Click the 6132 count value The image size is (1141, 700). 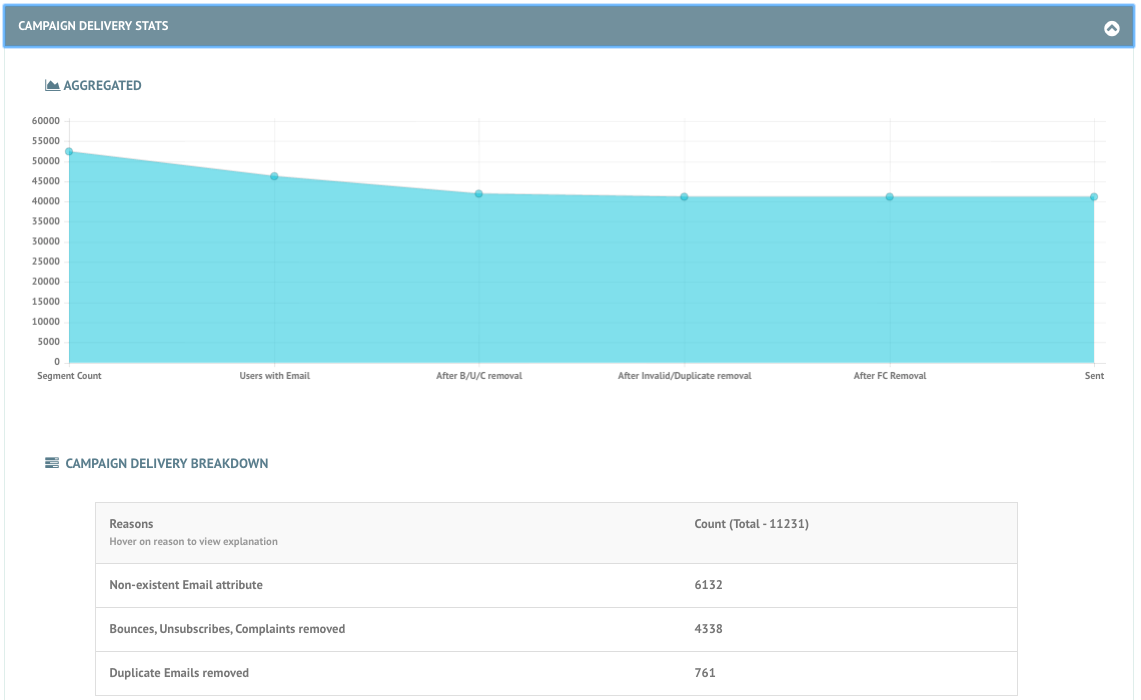pos(708,585)
